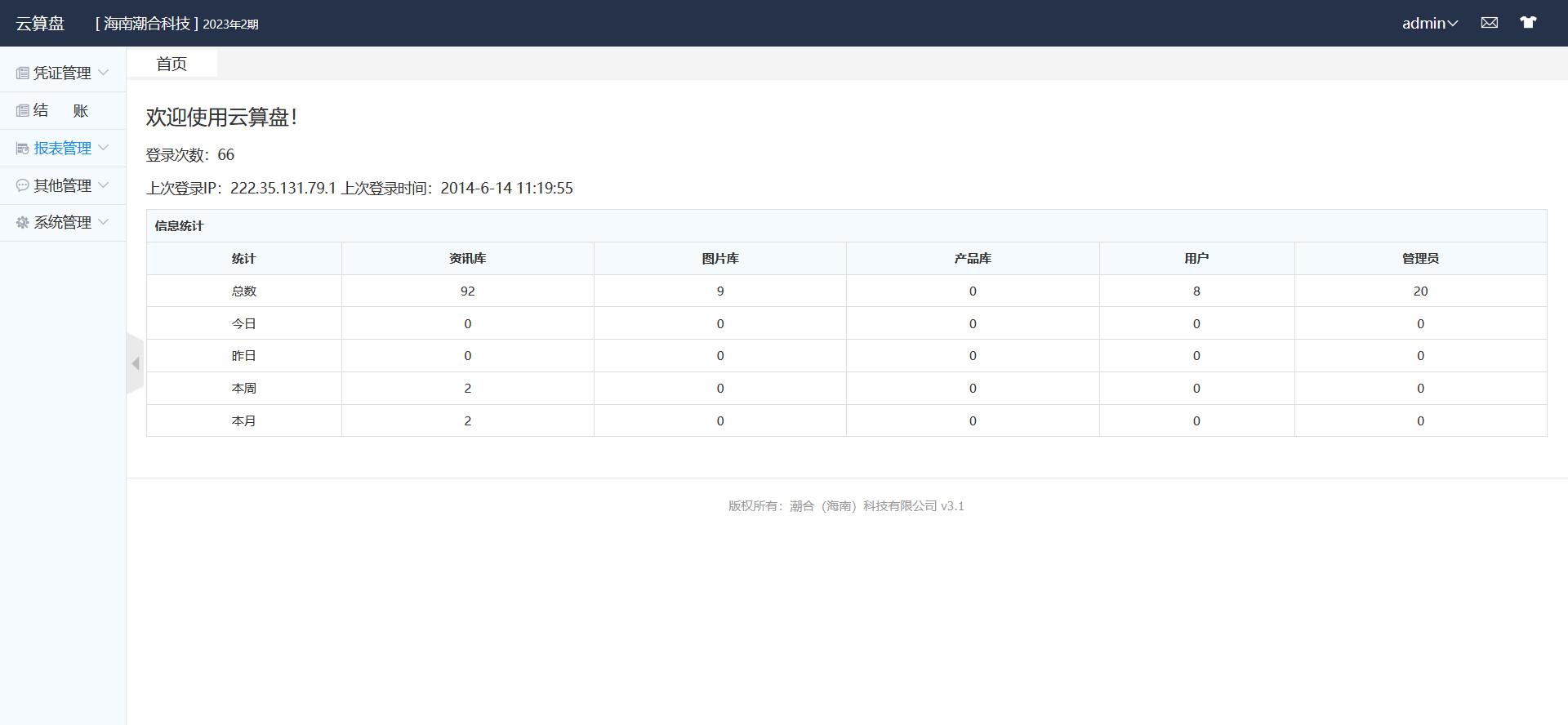The height and width of the screenshot is (725, 1568).
Task: Click the 海南潮合科技 company name
Action: click(x=147, y=24)
